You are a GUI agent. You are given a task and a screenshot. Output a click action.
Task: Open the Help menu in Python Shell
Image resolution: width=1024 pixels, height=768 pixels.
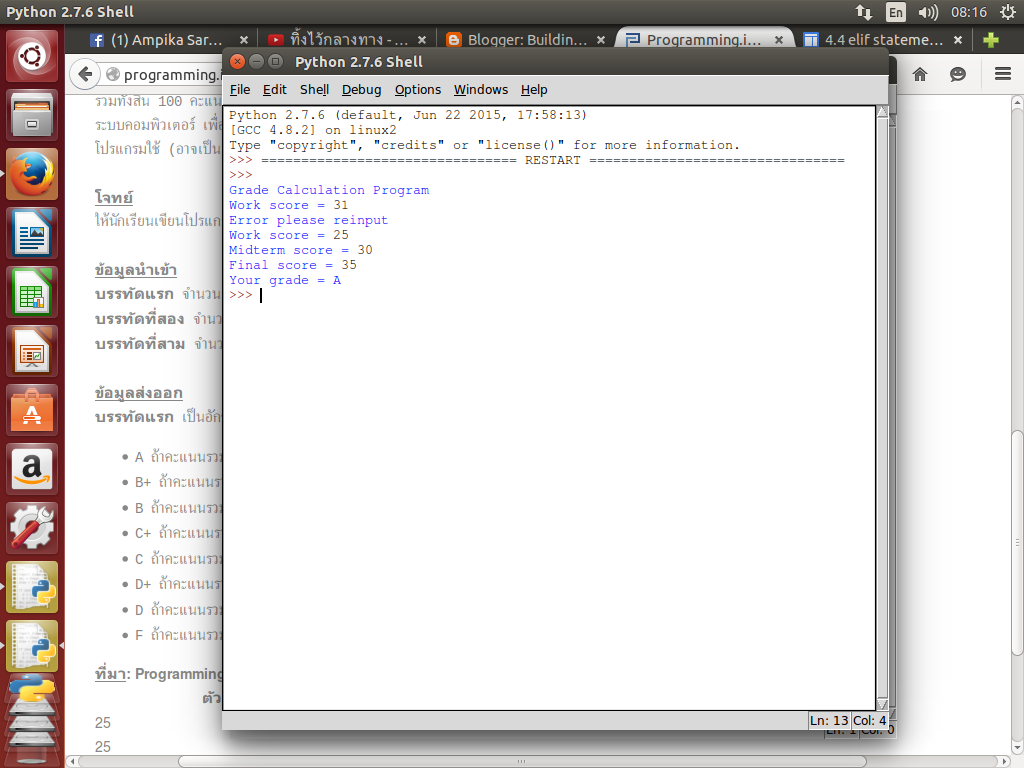point(534,89)
